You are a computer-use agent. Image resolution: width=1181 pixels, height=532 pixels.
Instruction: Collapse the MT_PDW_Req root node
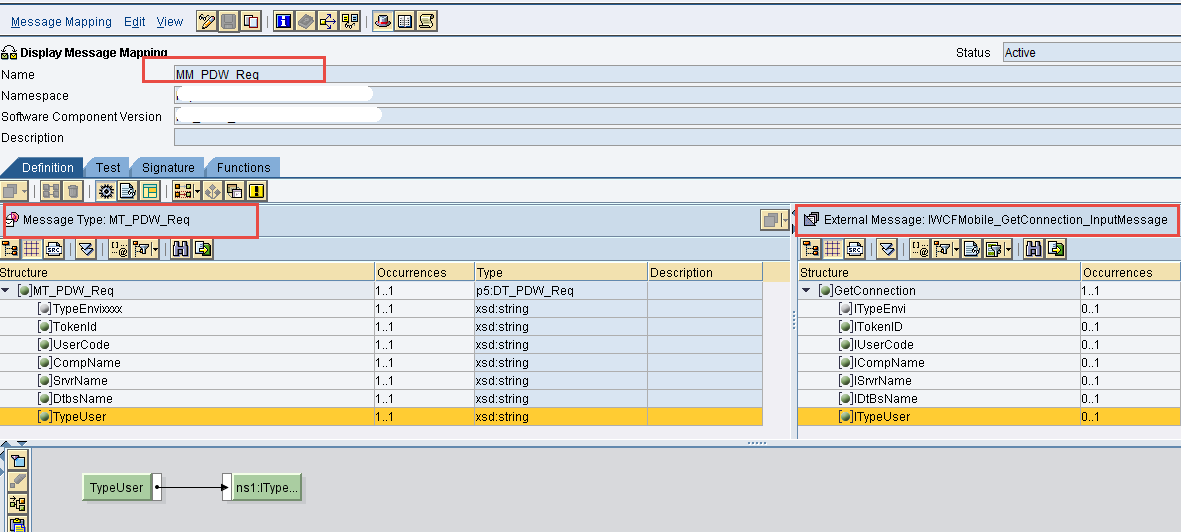click(x=7, y=291)
